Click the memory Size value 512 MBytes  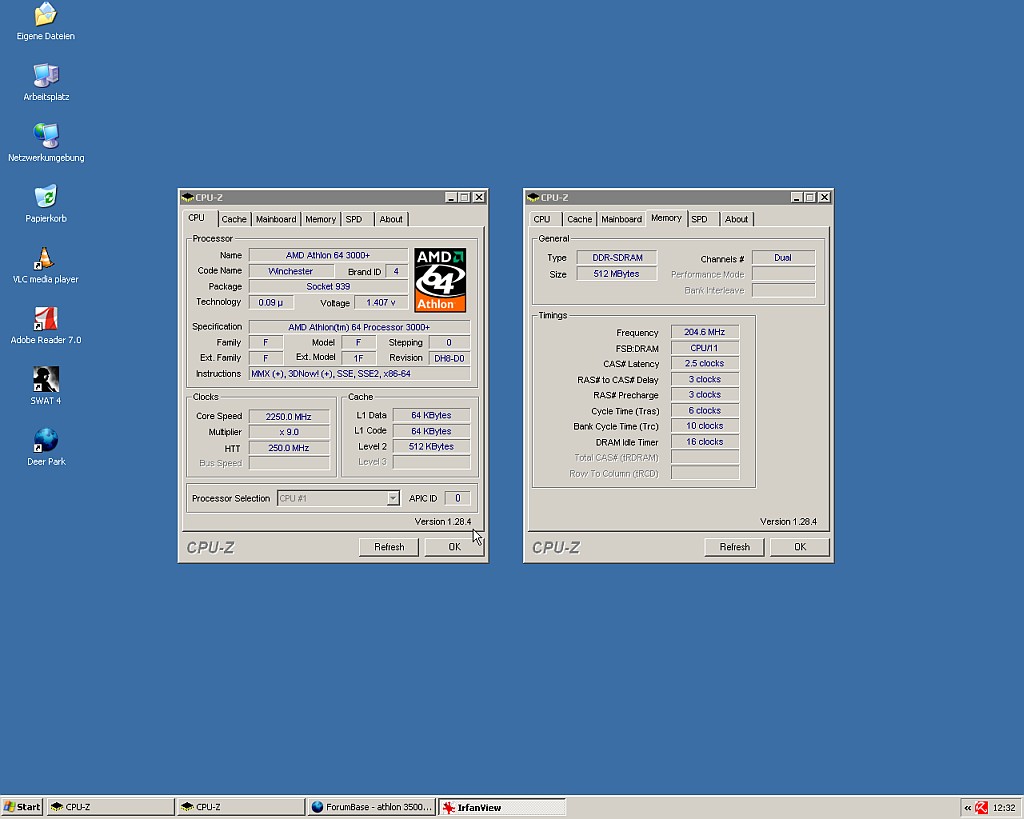pyautogui.click(x=616, y=274)
